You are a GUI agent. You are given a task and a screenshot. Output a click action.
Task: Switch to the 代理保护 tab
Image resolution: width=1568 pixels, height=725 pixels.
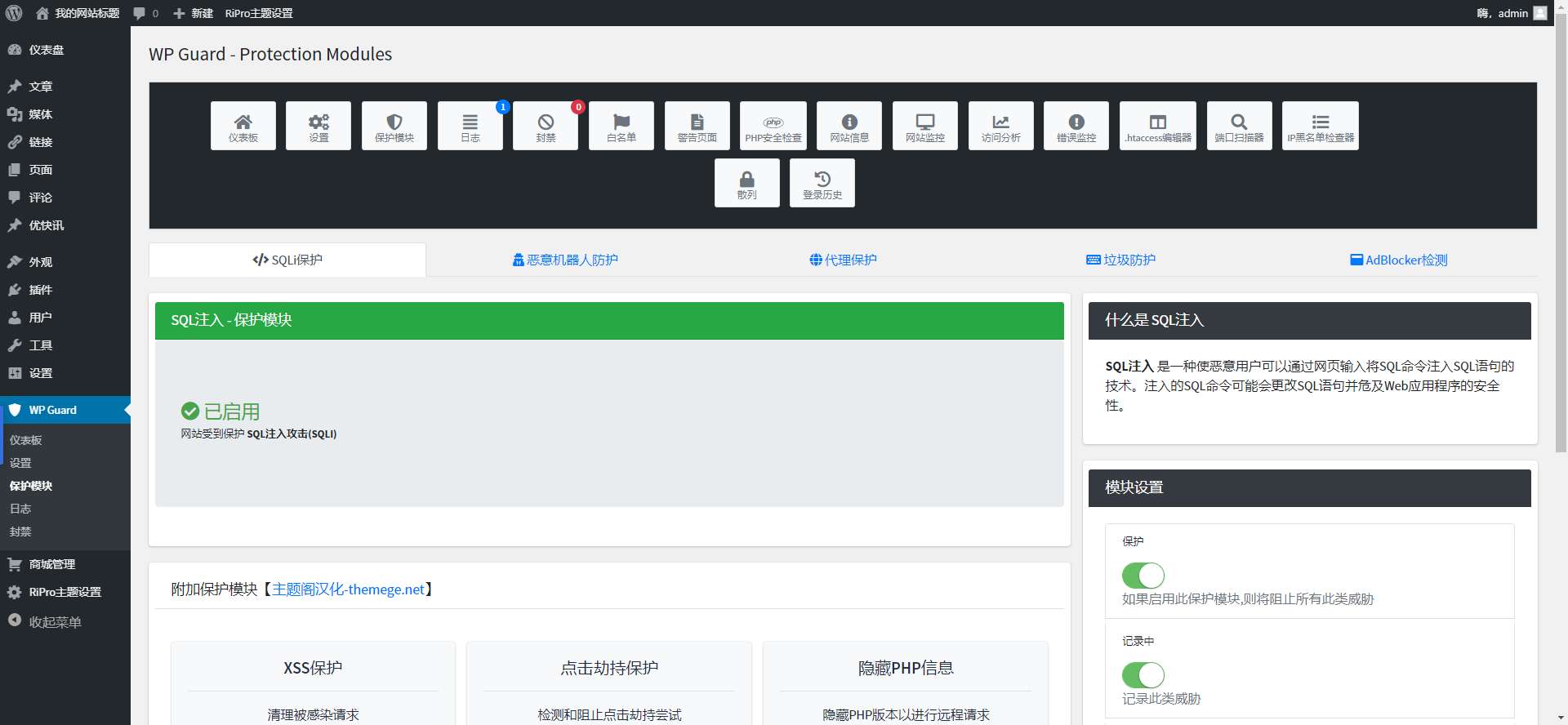click(843, 260)
